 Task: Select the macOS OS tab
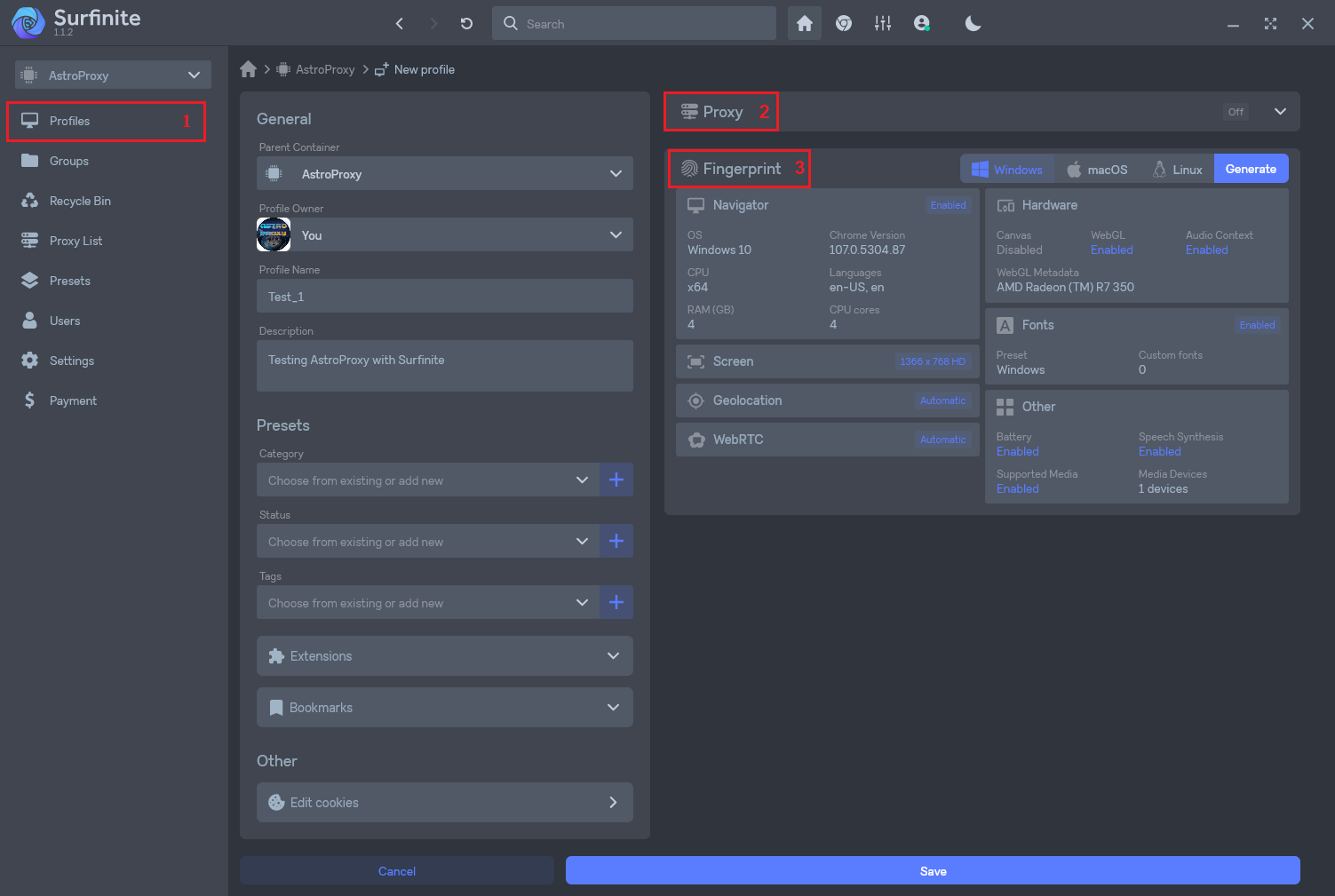(1098, 169)
